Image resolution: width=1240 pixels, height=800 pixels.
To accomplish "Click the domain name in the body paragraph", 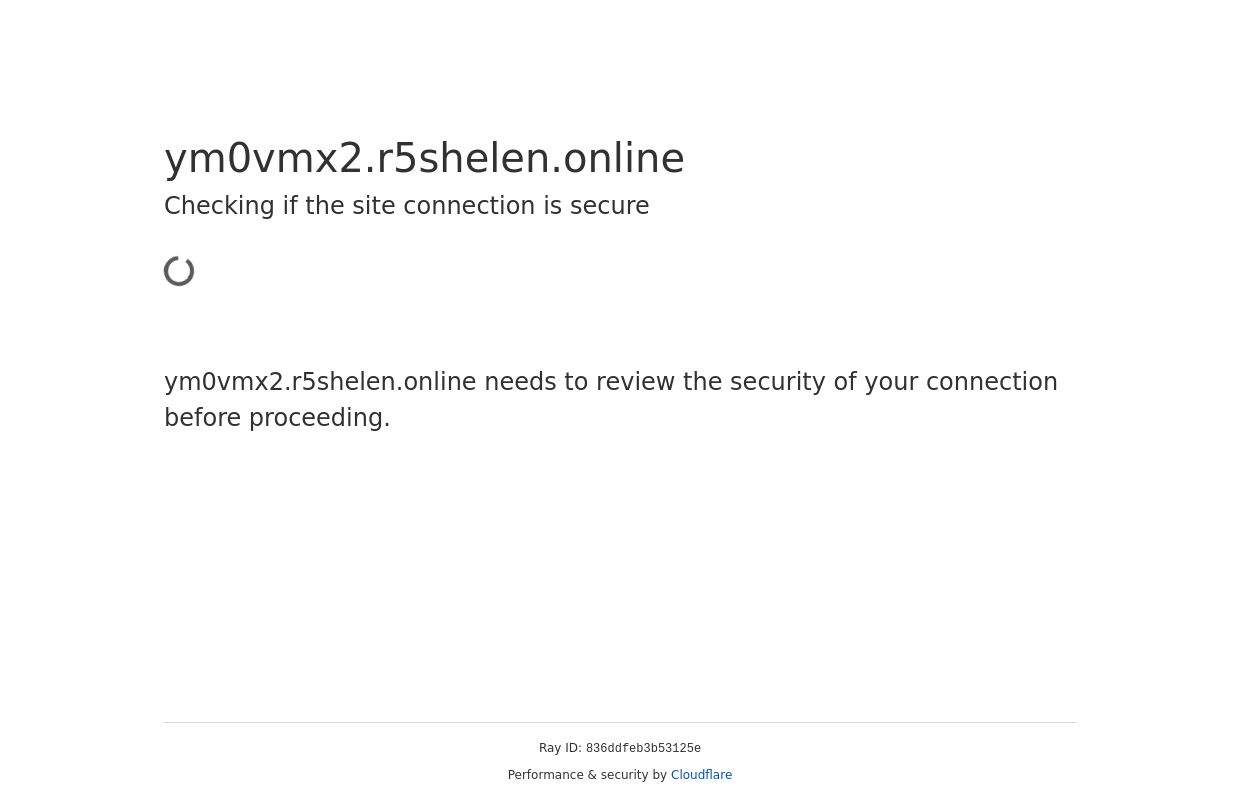I will point(320,382).
